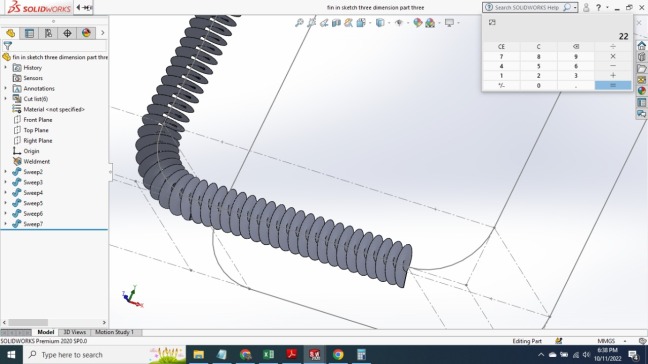Screen dimensions: 648x364
Task: Switch to FeatureManager design tree tab
Action: 10,33
